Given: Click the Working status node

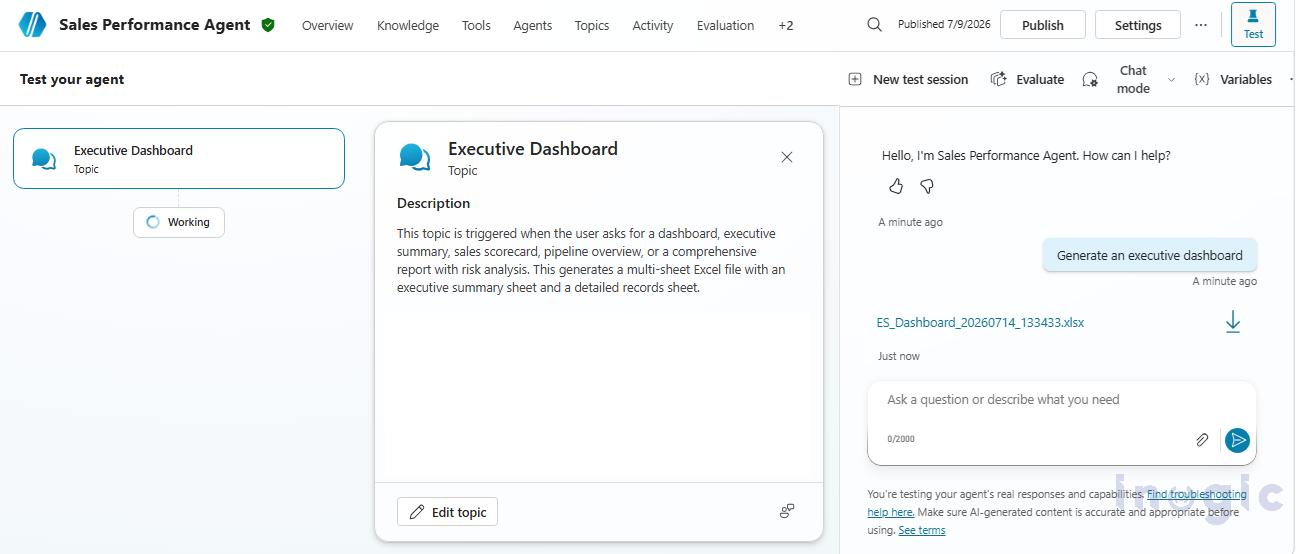Looking at the screenshot, I should point(179,222).
